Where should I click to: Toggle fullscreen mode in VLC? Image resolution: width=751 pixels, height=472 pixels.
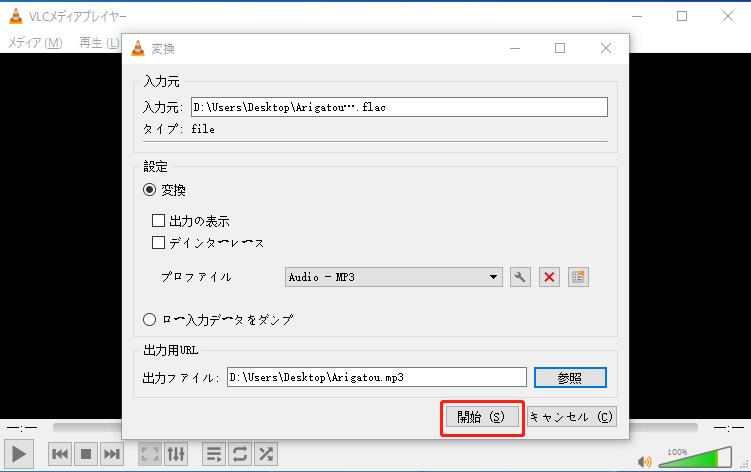tap(150, 454)
